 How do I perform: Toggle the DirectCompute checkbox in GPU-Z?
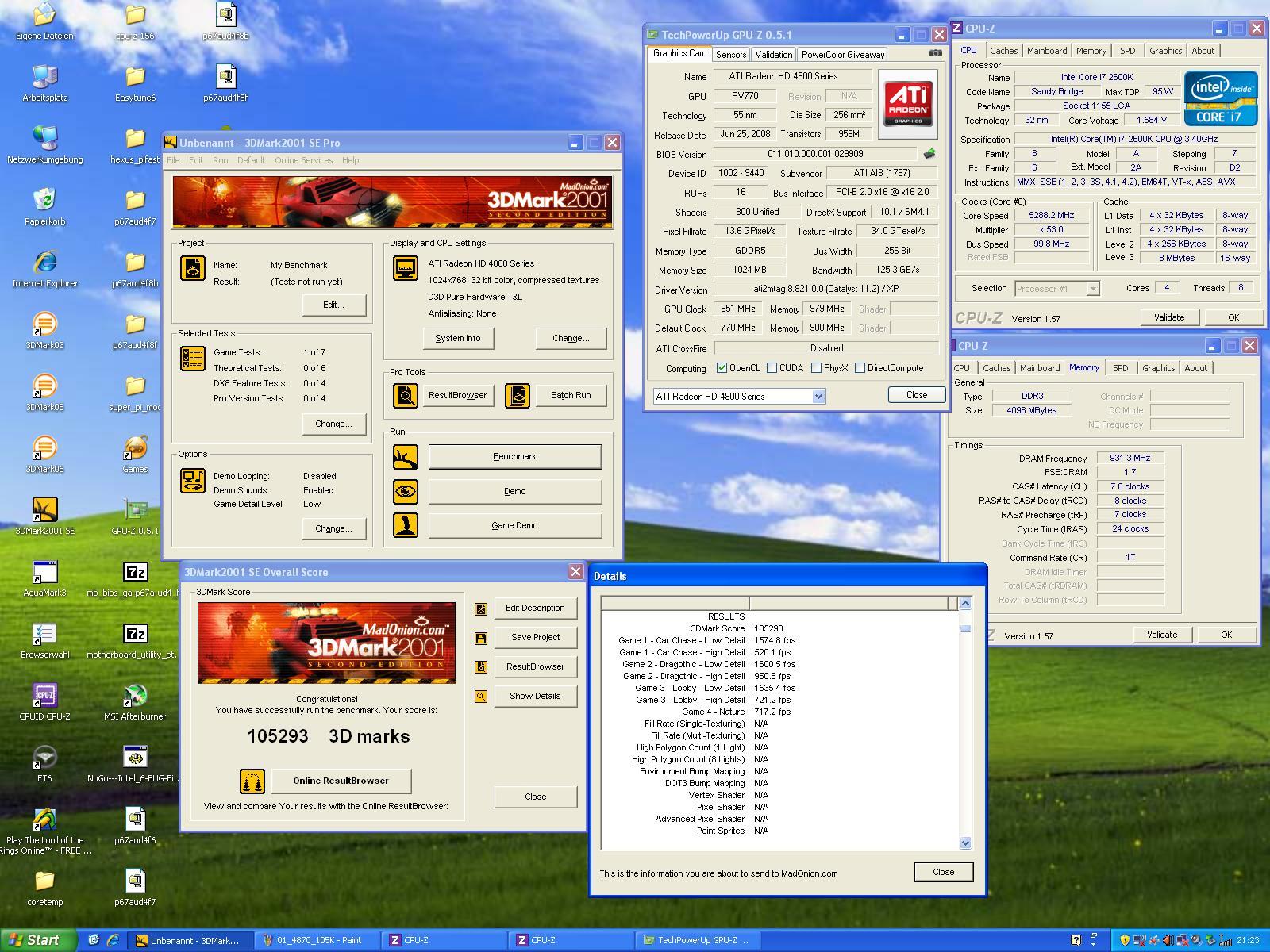coord(860,368)
